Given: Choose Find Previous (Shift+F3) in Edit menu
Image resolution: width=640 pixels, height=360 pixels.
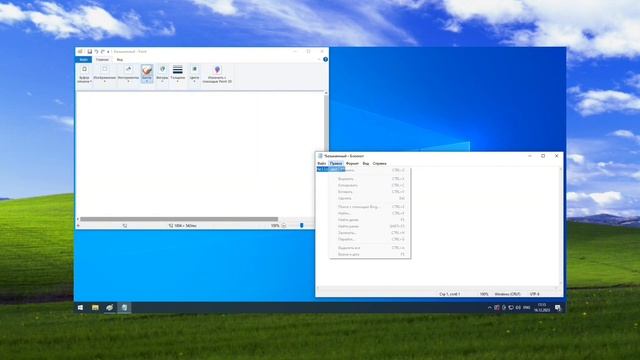Looking at the screenshot, I should tap(370, 226).
